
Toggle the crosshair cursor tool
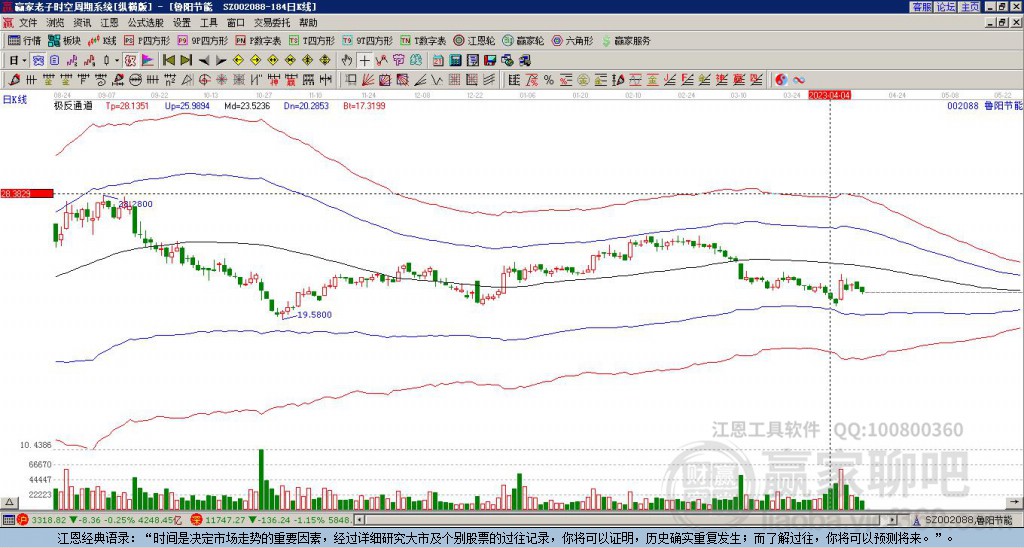[364, 61]
